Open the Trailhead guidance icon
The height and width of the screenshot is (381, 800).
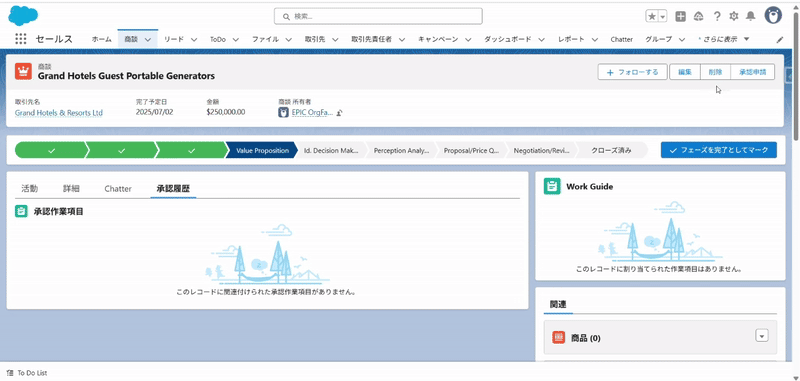coord(698,16)
